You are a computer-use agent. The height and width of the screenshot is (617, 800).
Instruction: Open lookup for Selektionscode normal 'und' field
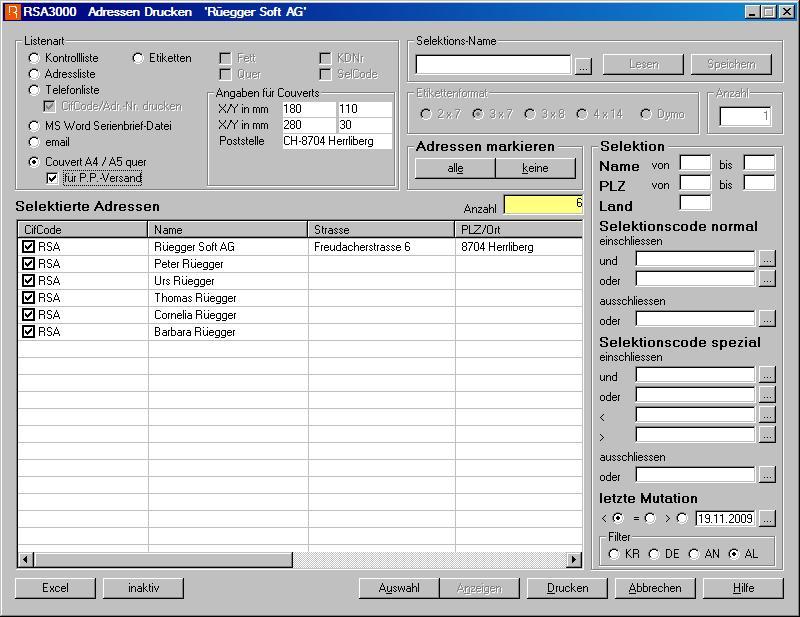tap(767, 259)
